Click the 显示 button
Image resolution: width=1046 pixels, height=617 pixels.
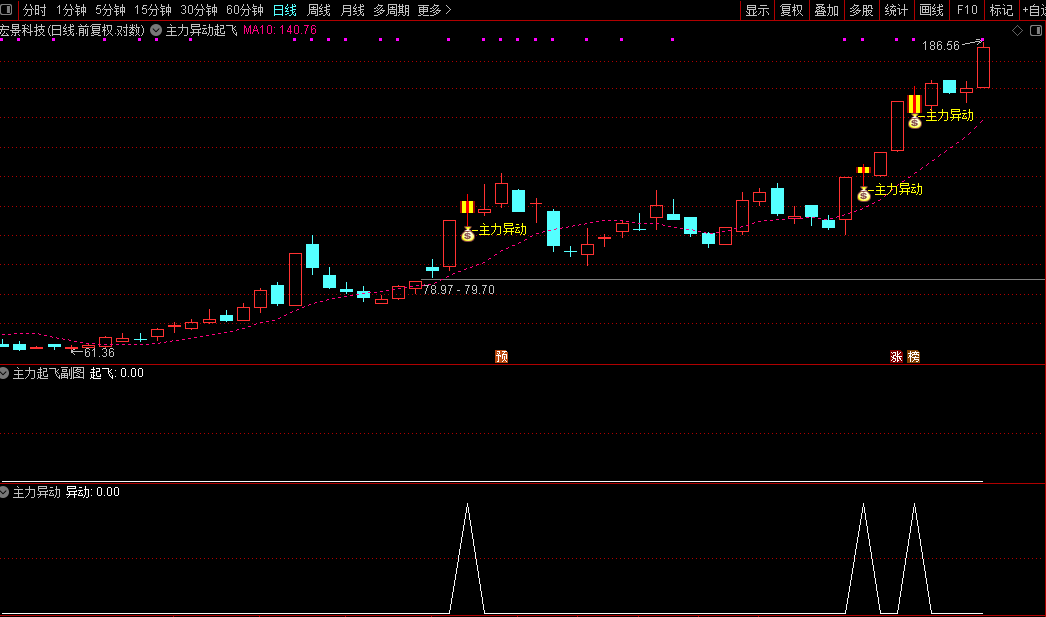click(x=757, y=10)
